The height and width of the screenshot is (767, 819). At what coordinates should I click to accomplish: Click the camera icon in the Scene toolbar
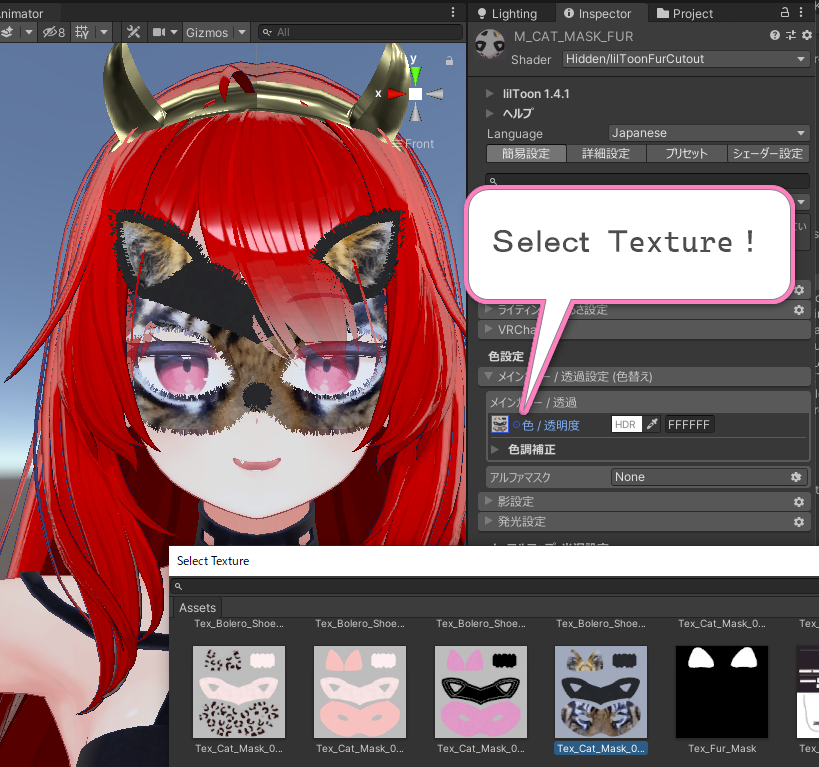160,31
